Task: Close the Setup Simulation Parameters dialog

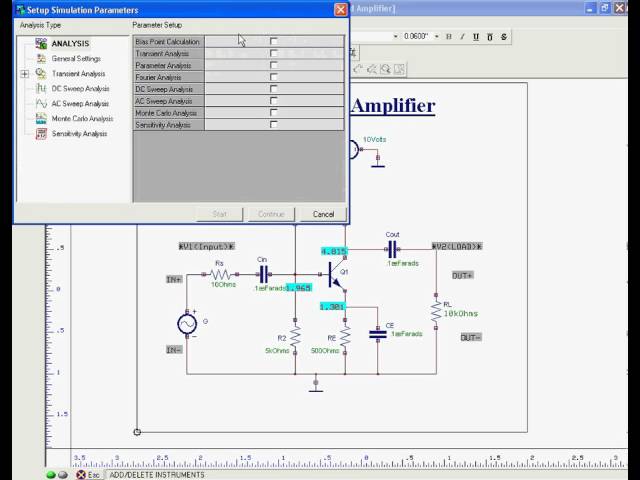Action: pos(340,9)
